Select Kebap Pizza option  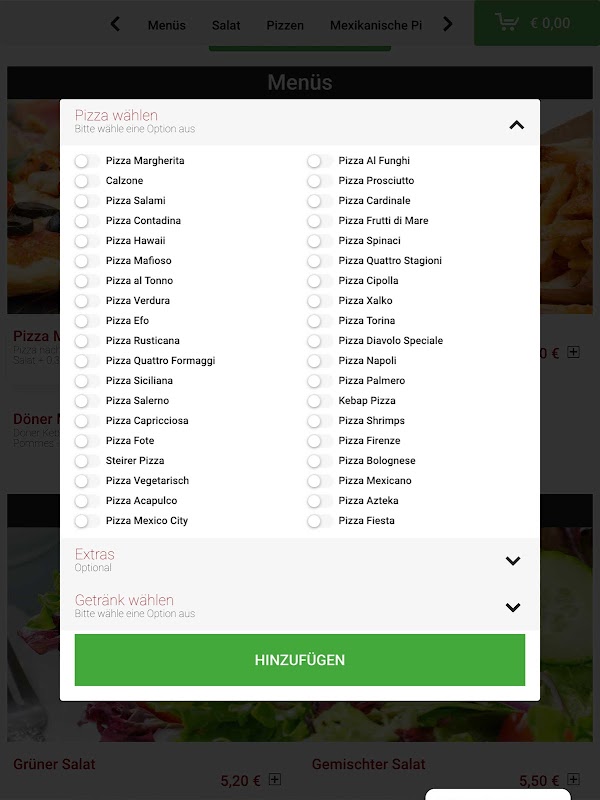(320, 401)
